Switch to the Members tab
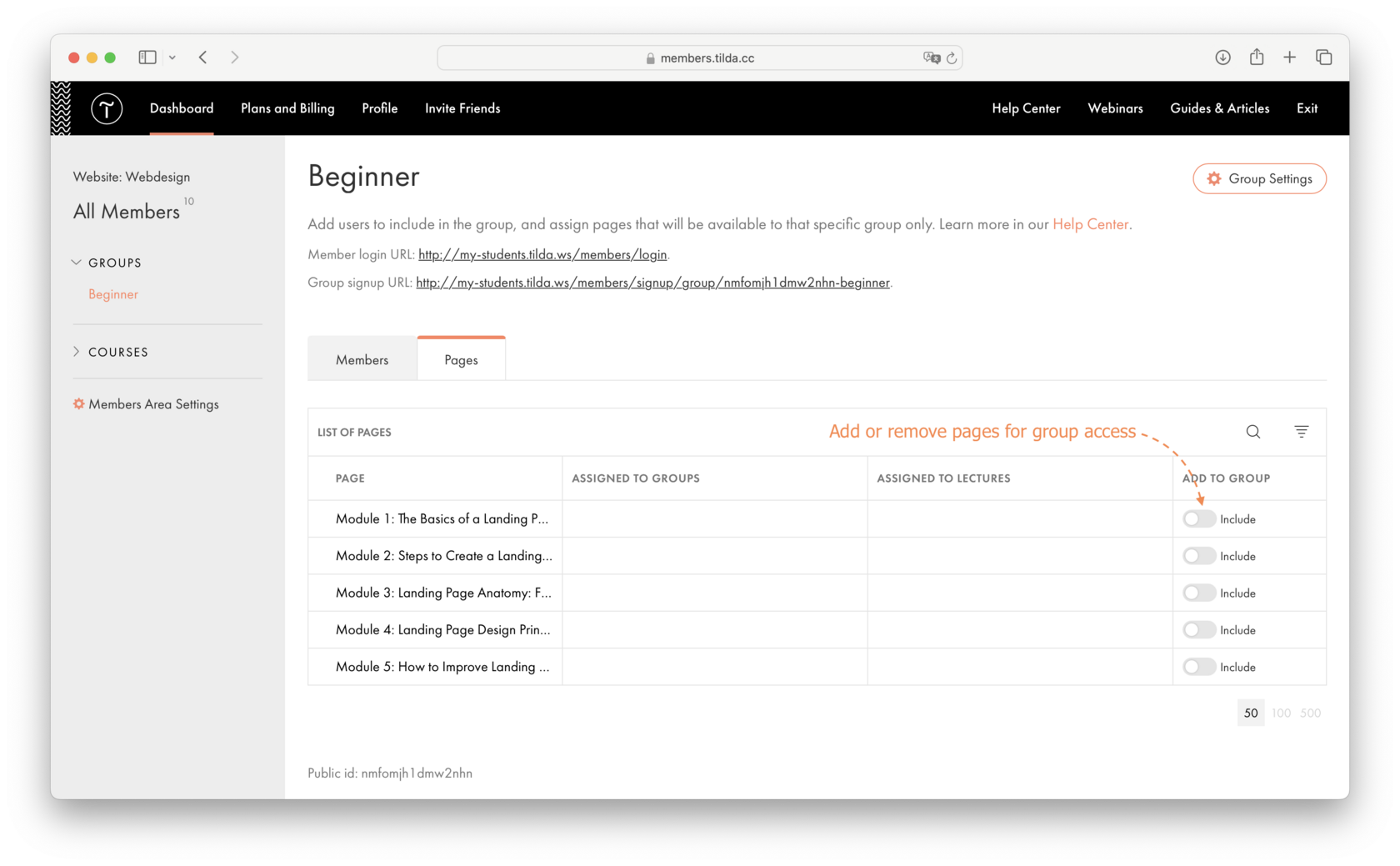The image size is (1400, 866). pyautogui.click(x=362, y=358)
